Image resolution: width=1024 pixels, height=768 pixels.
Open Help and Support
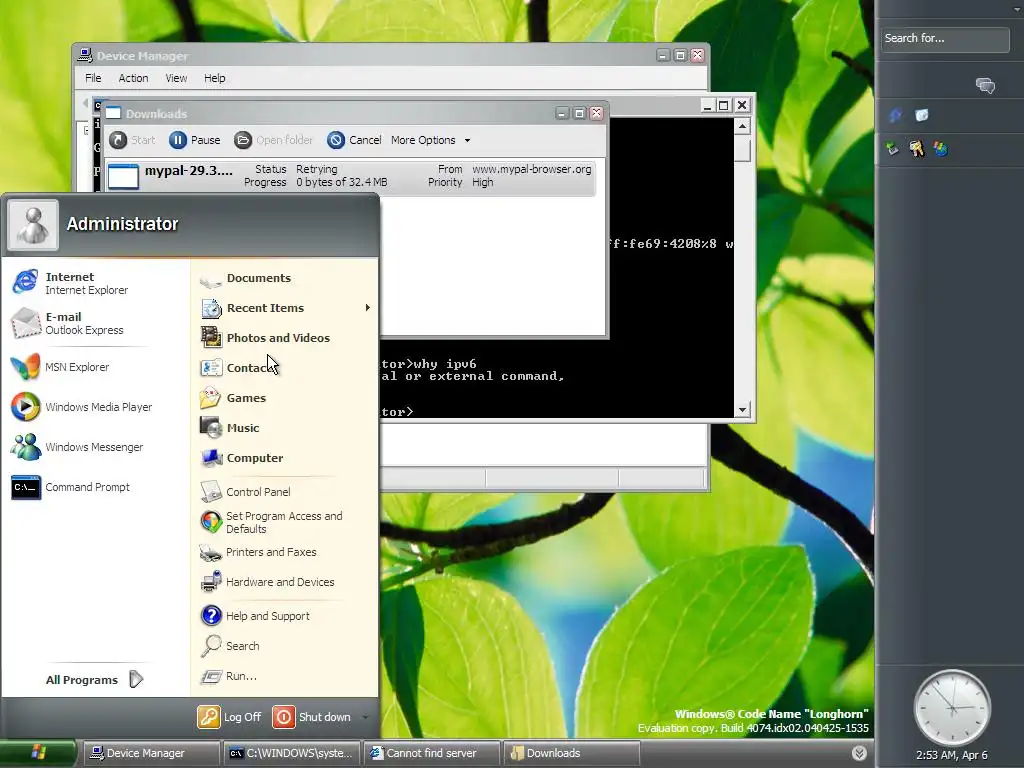255,616
